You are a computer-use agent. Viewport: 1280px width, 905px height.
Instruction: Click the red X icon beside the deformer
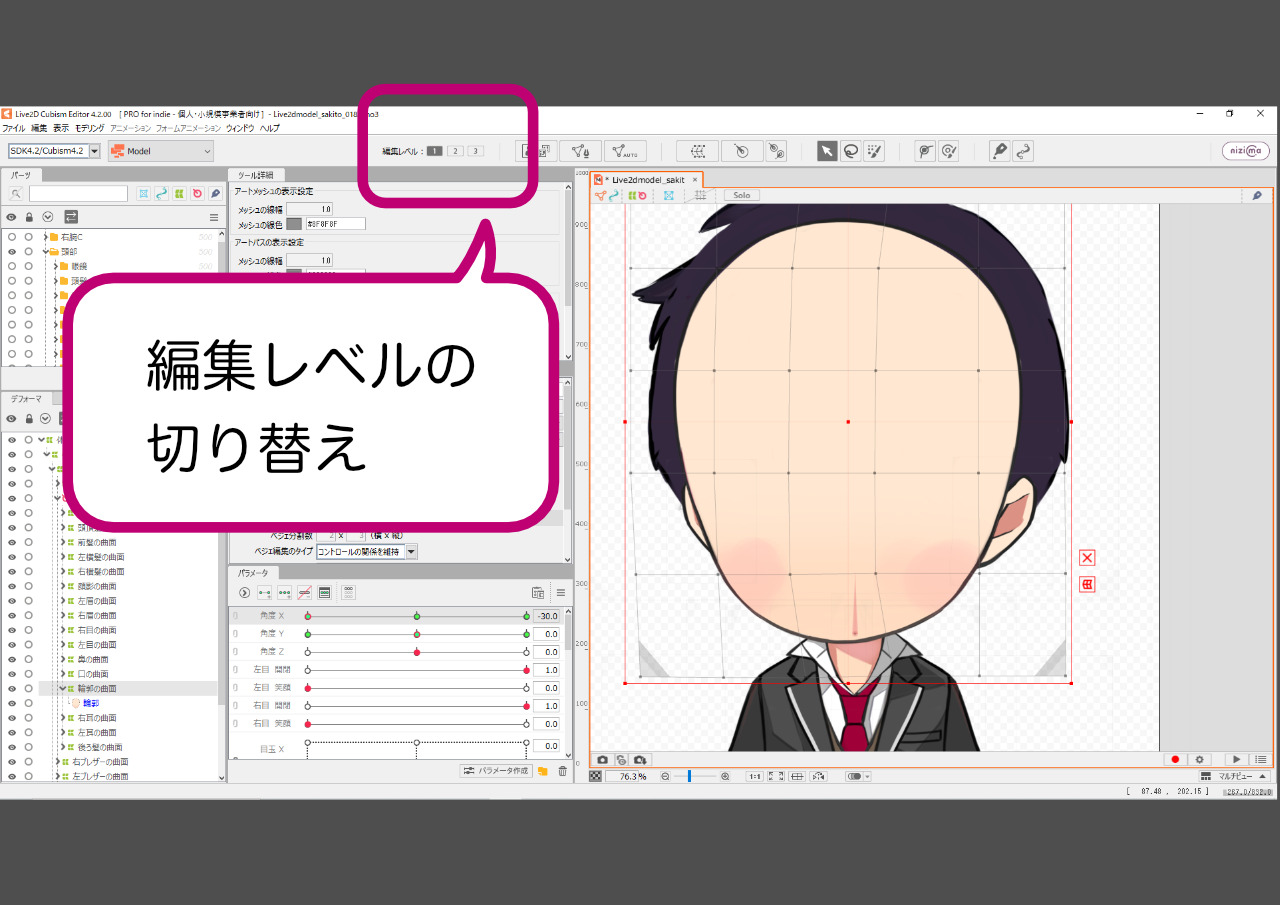click(1087, 558)
